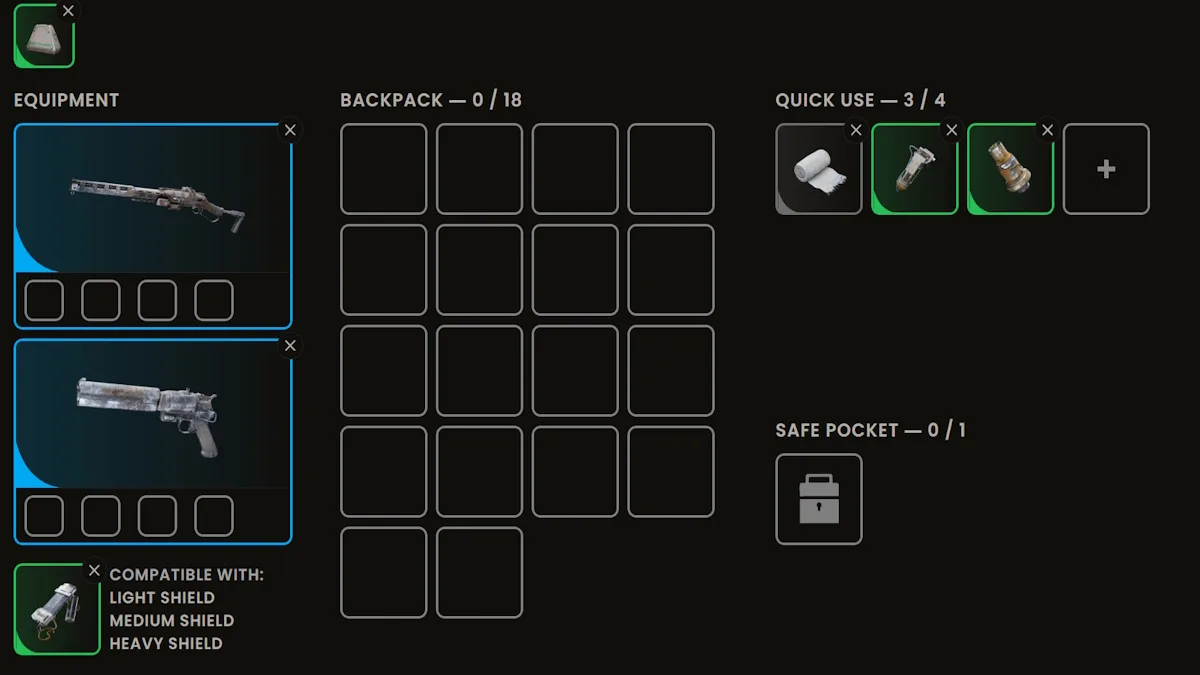Select the bandage quick use item
This screenshot has height=675, width=1200.
818,169
